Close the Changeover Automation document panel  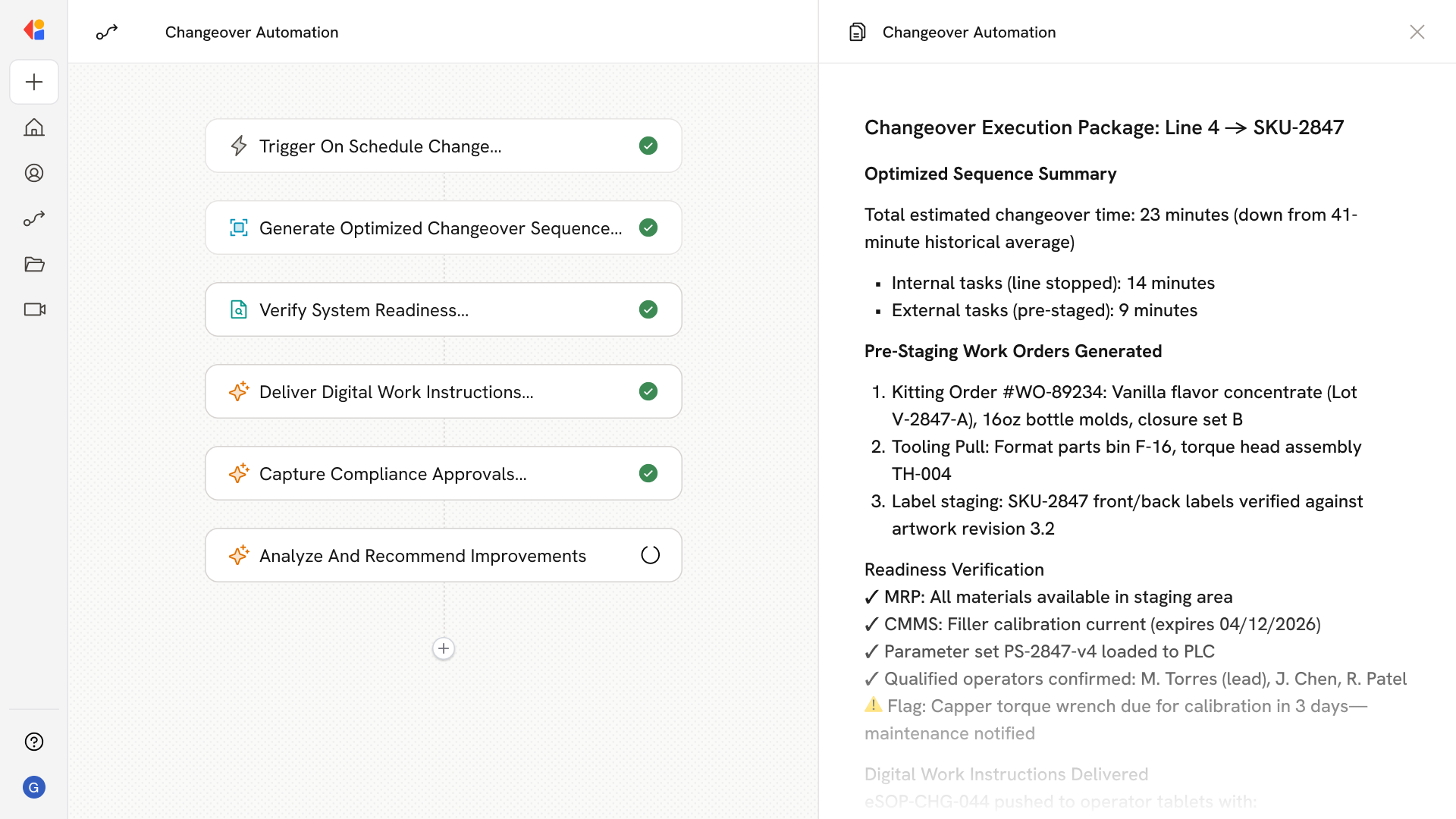(x=1417, y=32)
